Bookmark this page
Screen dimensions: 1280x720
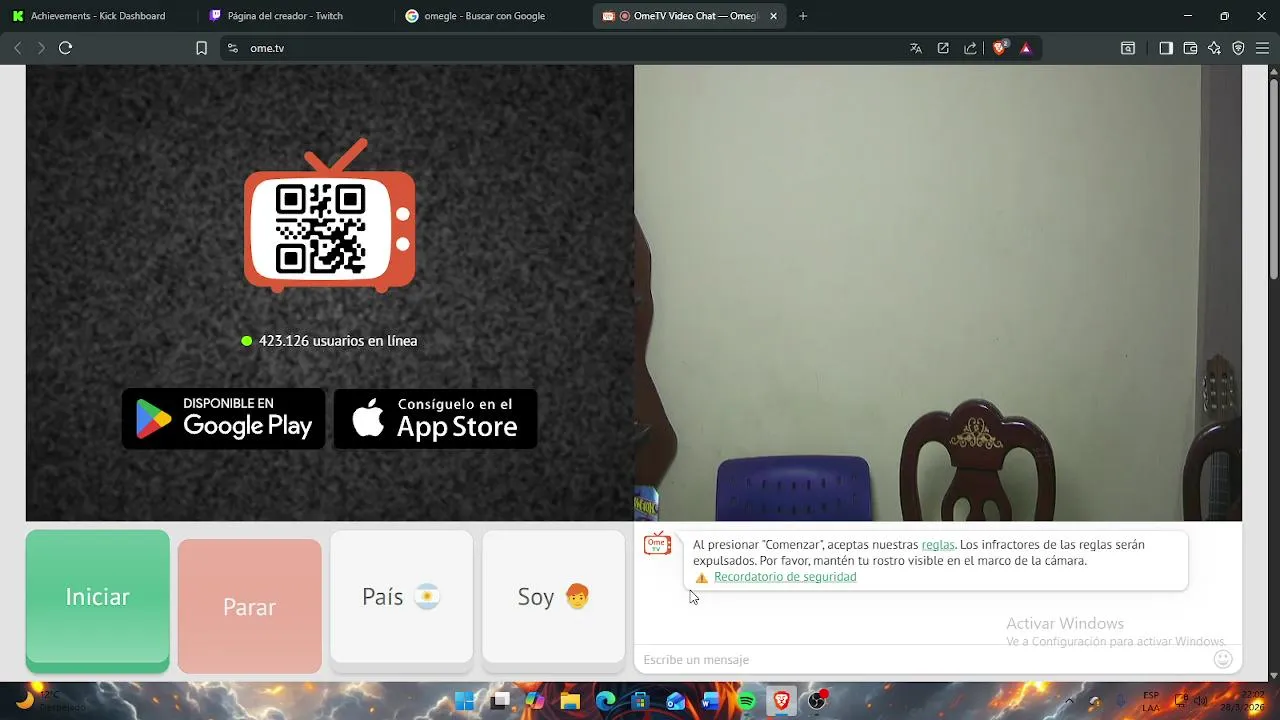pyautogui.click(x=201, y=48)
